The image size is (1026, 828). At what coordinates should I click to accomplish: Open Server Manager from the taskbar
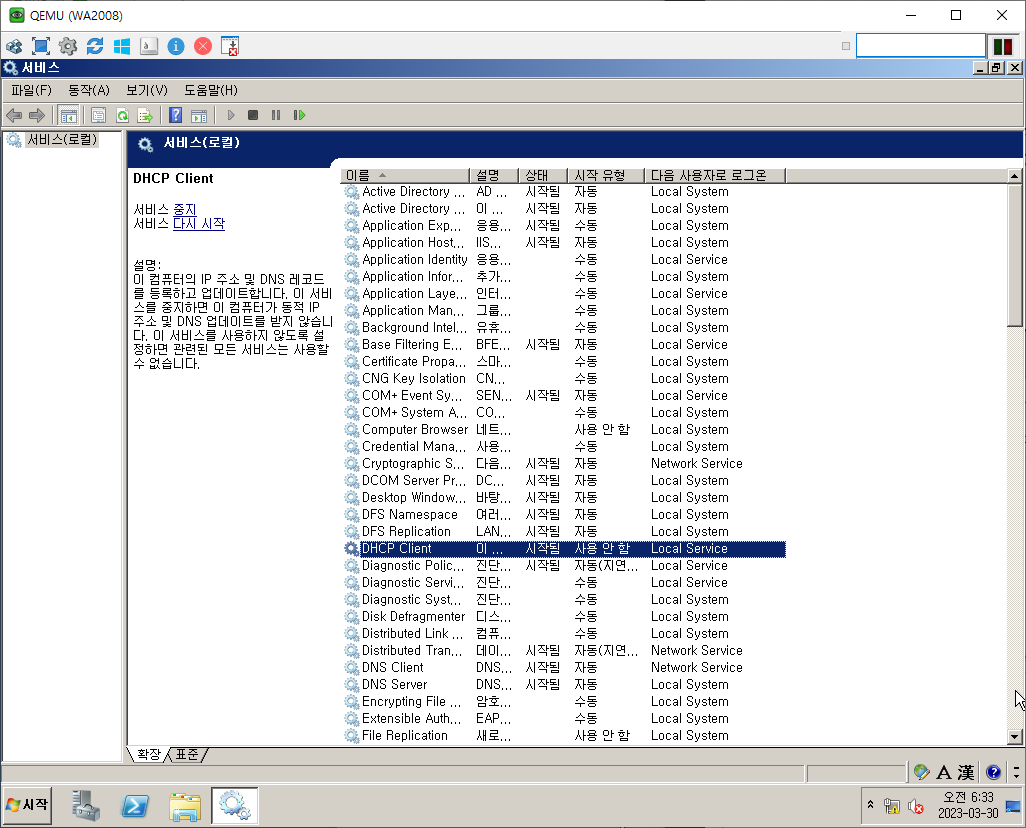pos(86,805)
